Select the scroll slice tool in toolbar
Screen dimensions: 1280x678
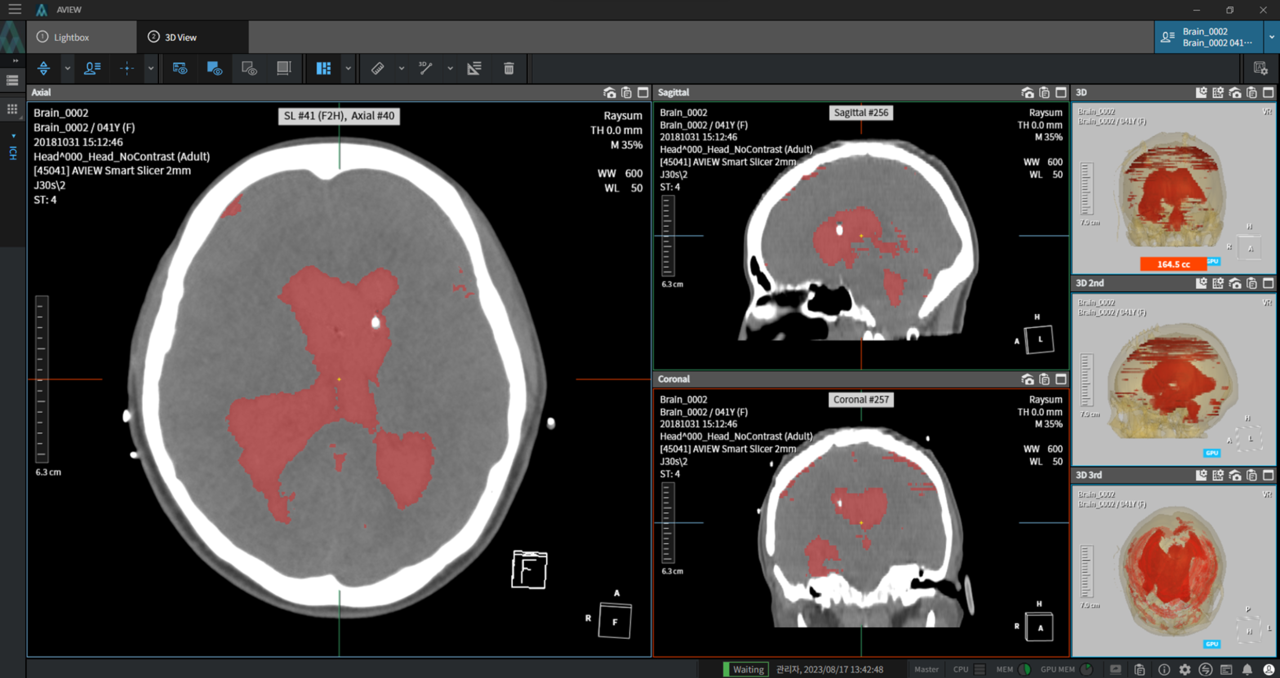pyautogui.click(x=43, y=68)
